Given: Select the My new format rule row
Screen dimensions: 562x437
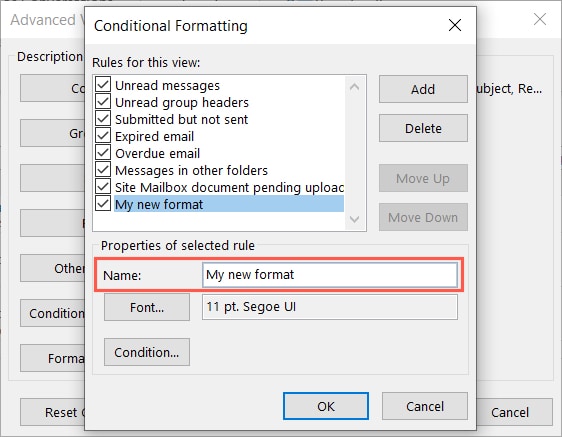Looking at the screenshot, I should click(x=229, y=204).
